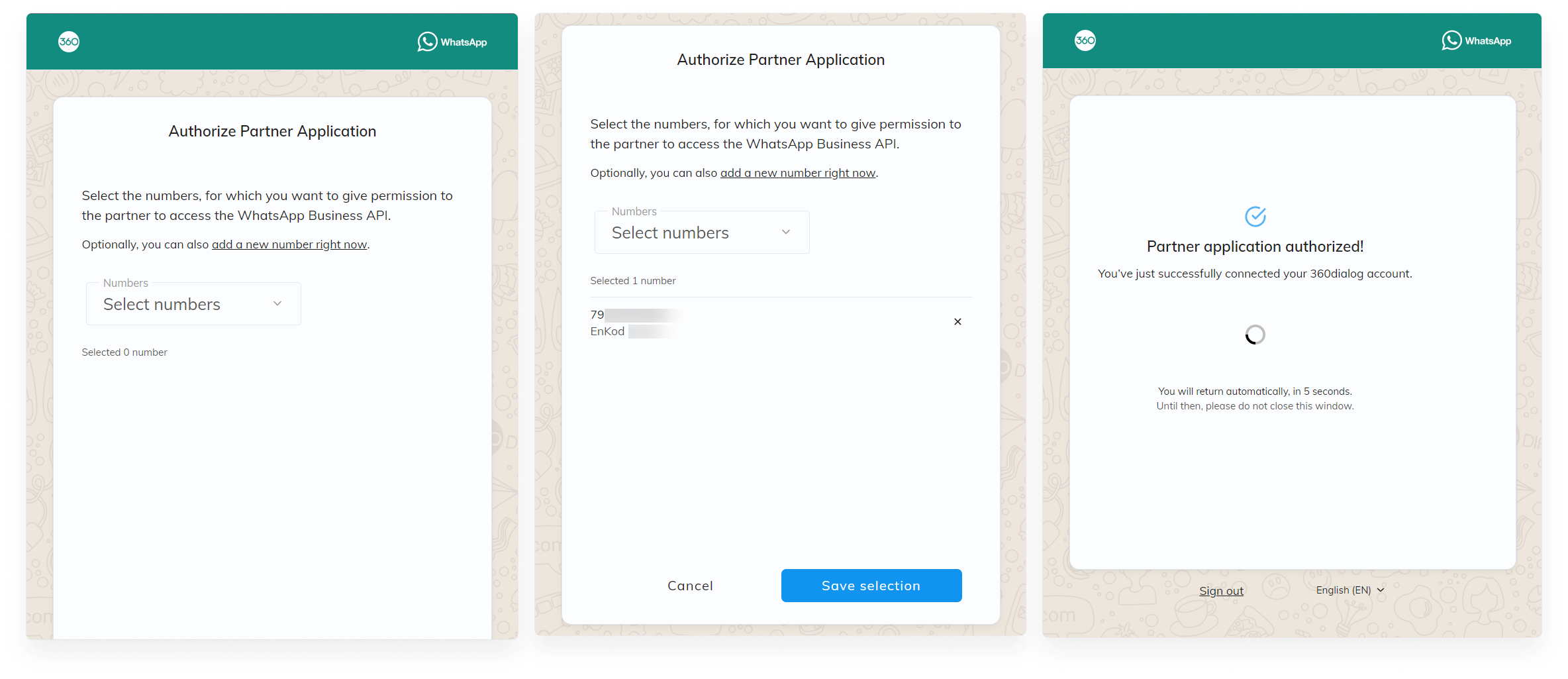Click the Cancel button

[x=690, y=586]
